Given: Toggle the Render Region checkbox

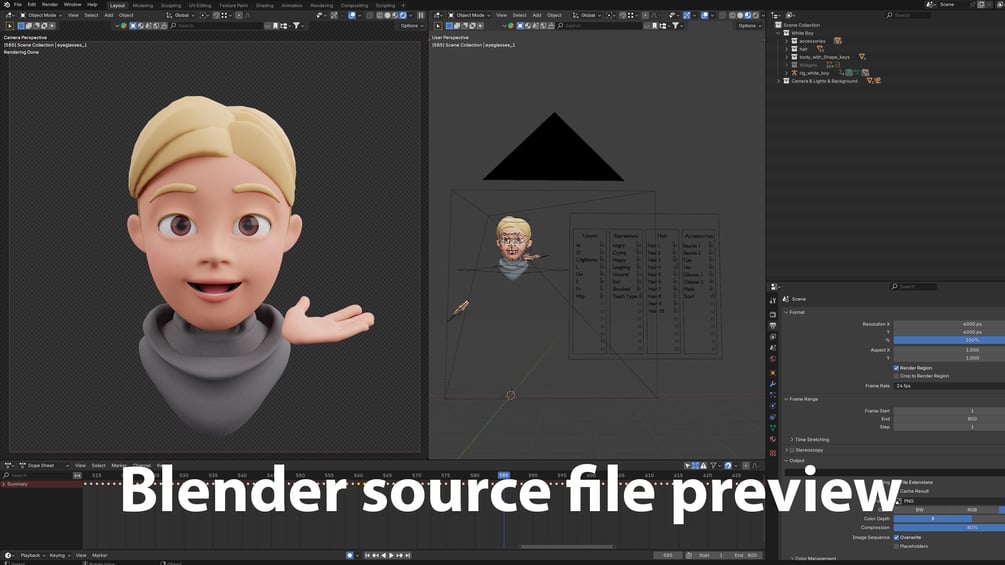Looking at the screenshot, I should [x=896, y=368].
